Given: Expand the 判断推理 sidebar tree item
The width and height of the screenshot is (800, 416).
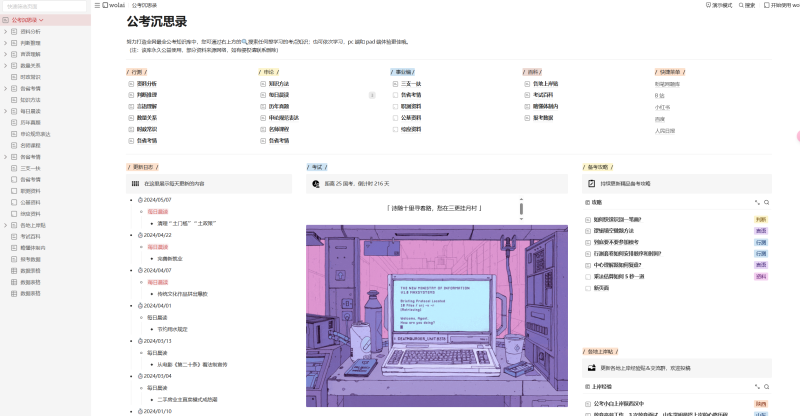Looking at the screenshot, I should coord(5,43).
